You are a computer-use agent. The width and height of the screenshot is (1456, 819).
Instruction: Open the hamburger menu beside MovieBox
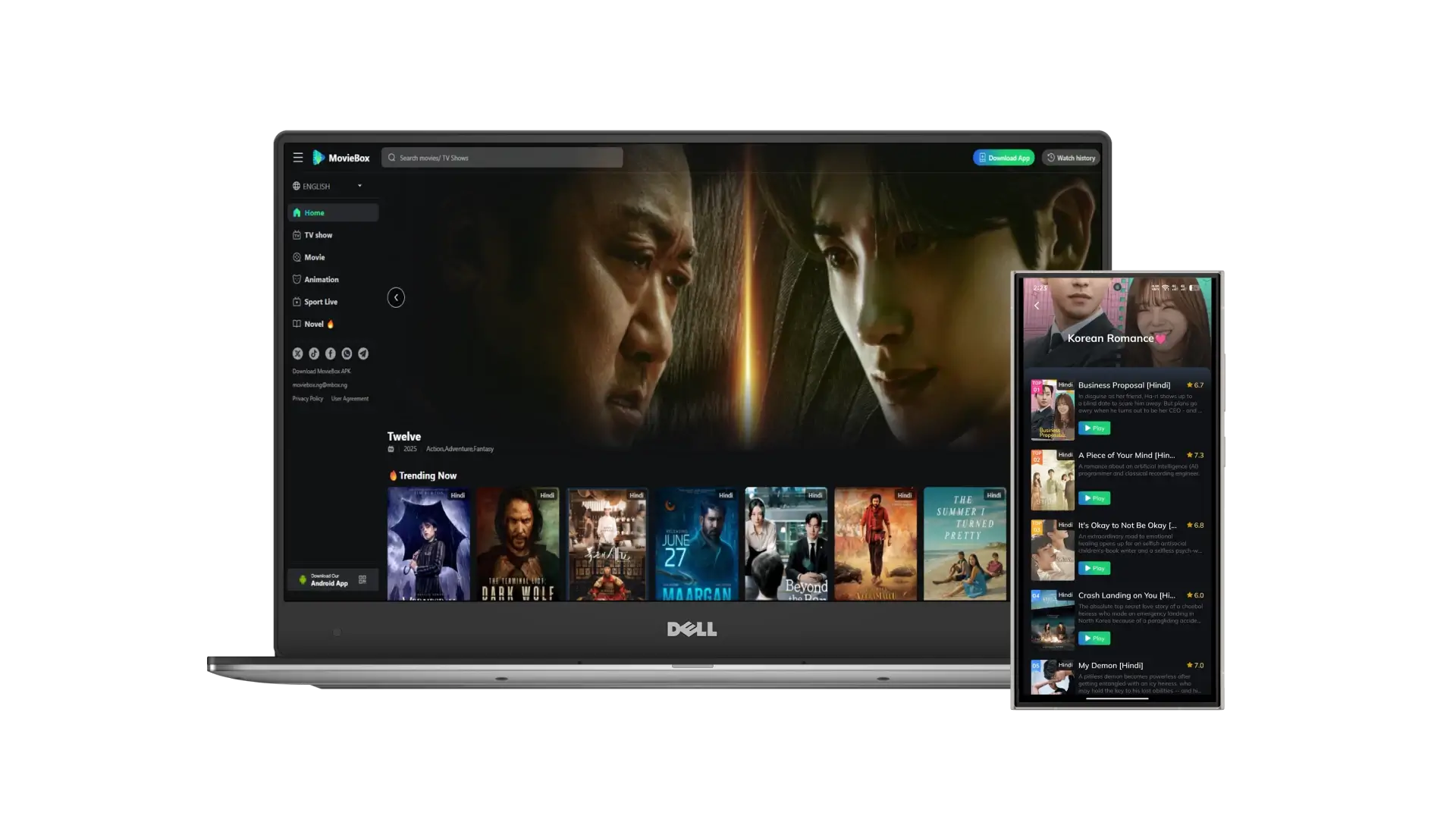point(298,158)
